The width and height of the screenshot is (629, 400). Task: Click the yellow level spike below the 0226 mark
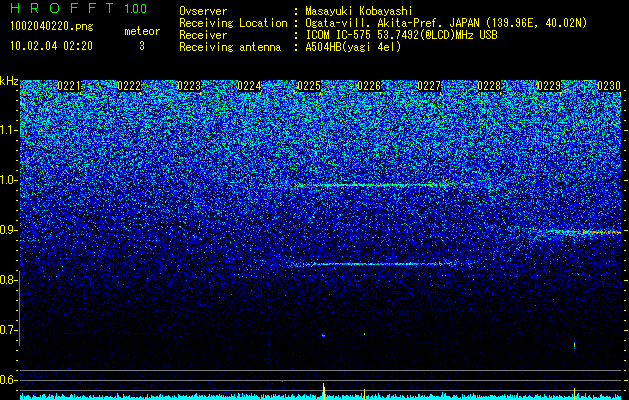click(x=364, y=394)
